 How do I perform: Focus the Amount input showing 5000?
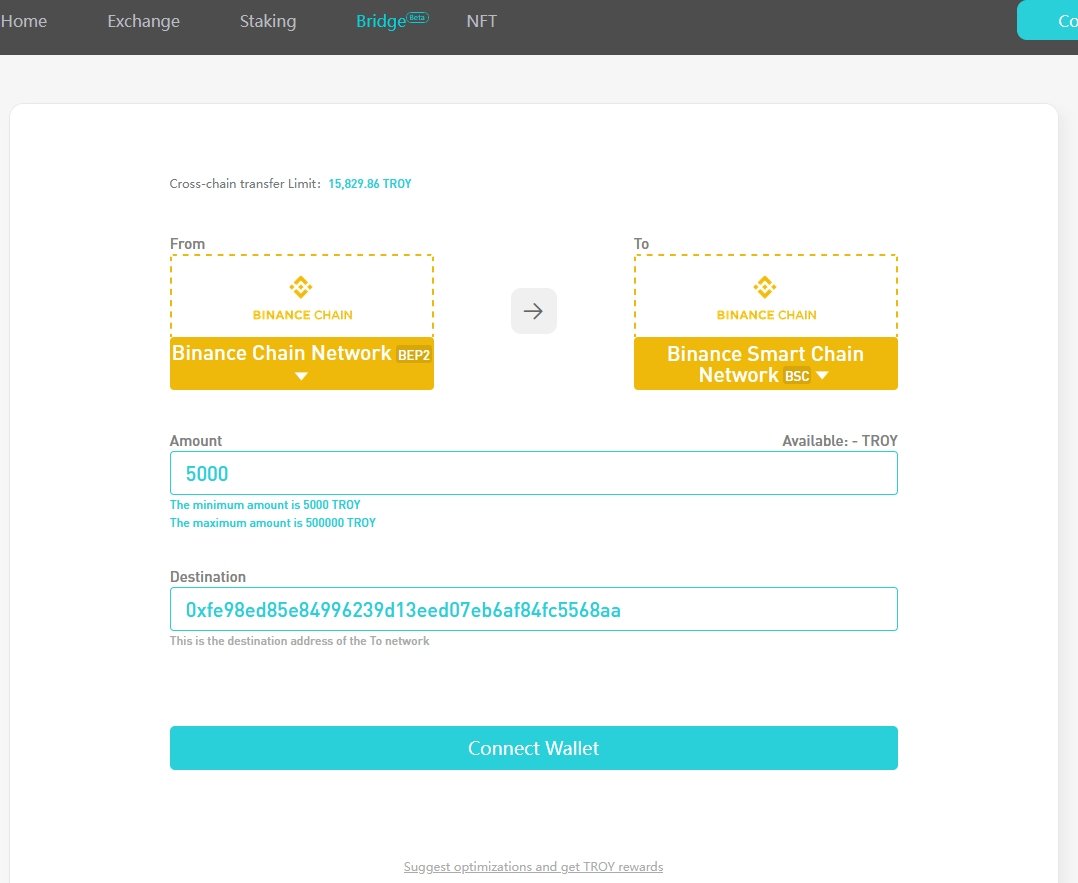click(533, 473)
